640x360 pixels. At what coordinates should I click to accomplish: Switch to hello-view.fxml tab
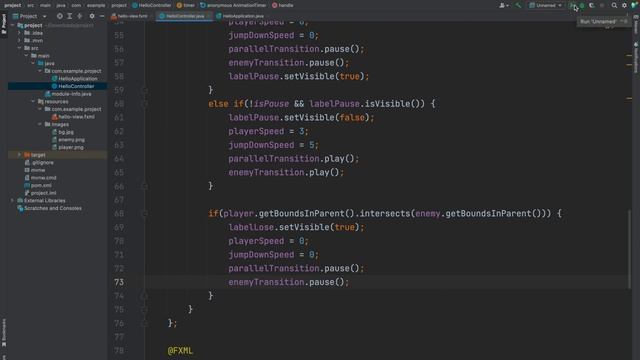coord(129,16)
